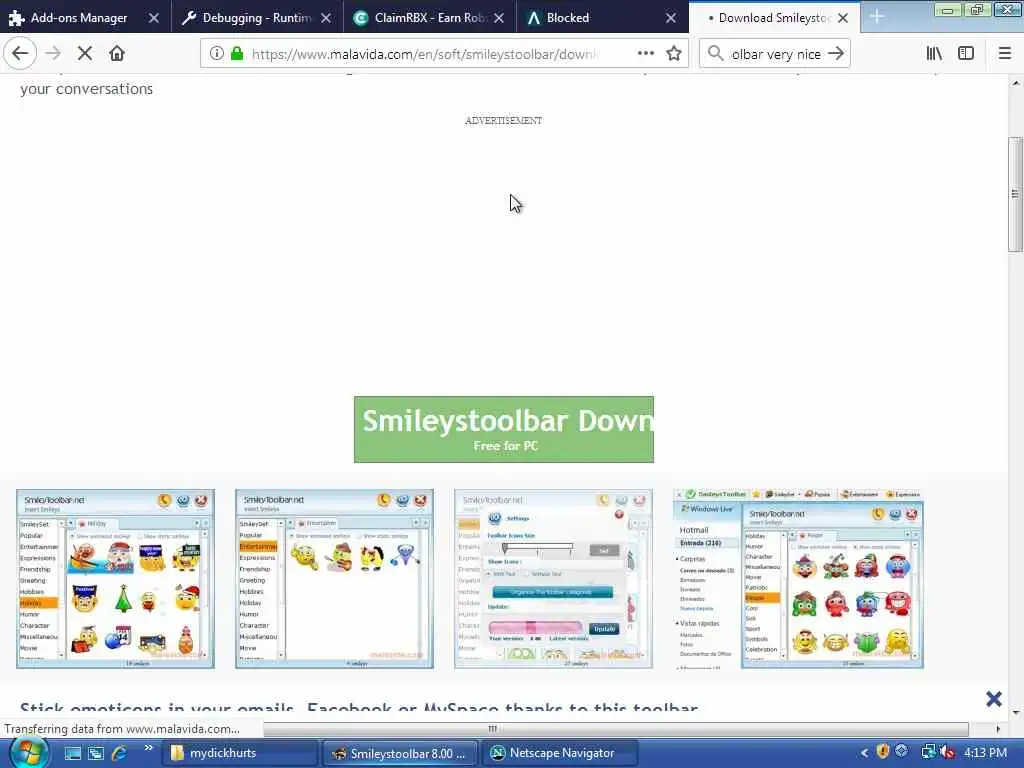The image size is (1024, 768).
Task: Open page actions three-dot menu
Action: [x=646, y=54]
